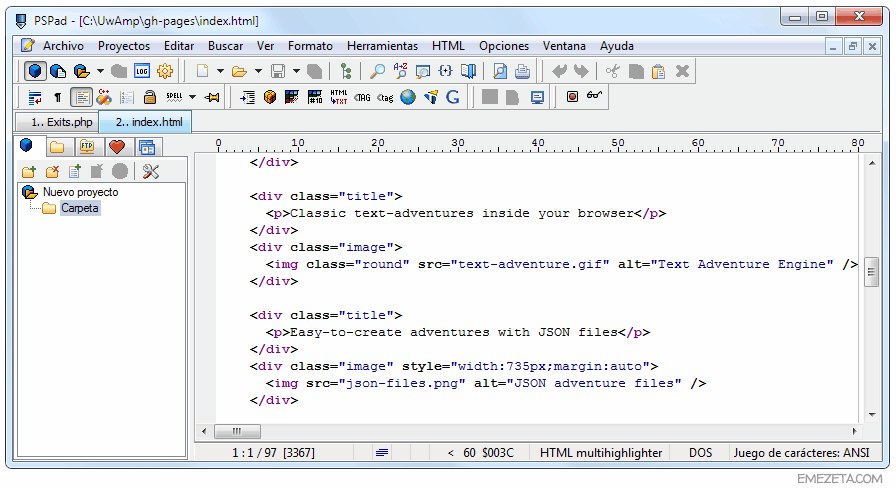Click the matching bracket braces icon
The width and height of the screenshot is (896, 489).
pyautogui.click(x=445, y=71)
